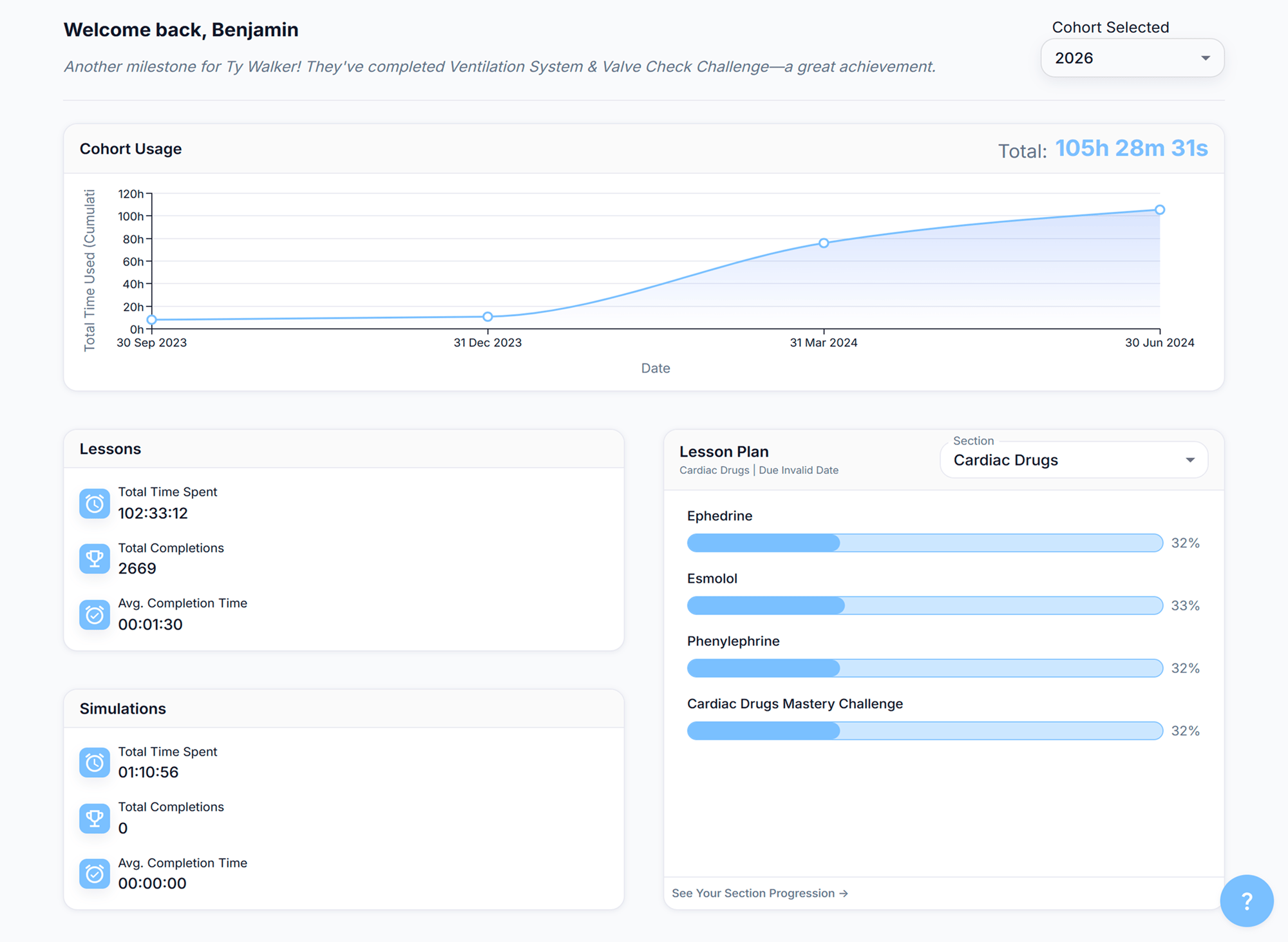Viewport: 1288px width, 942px height.
Task: Click the Phenylephrine lesson name
Action: pos(733,641)
